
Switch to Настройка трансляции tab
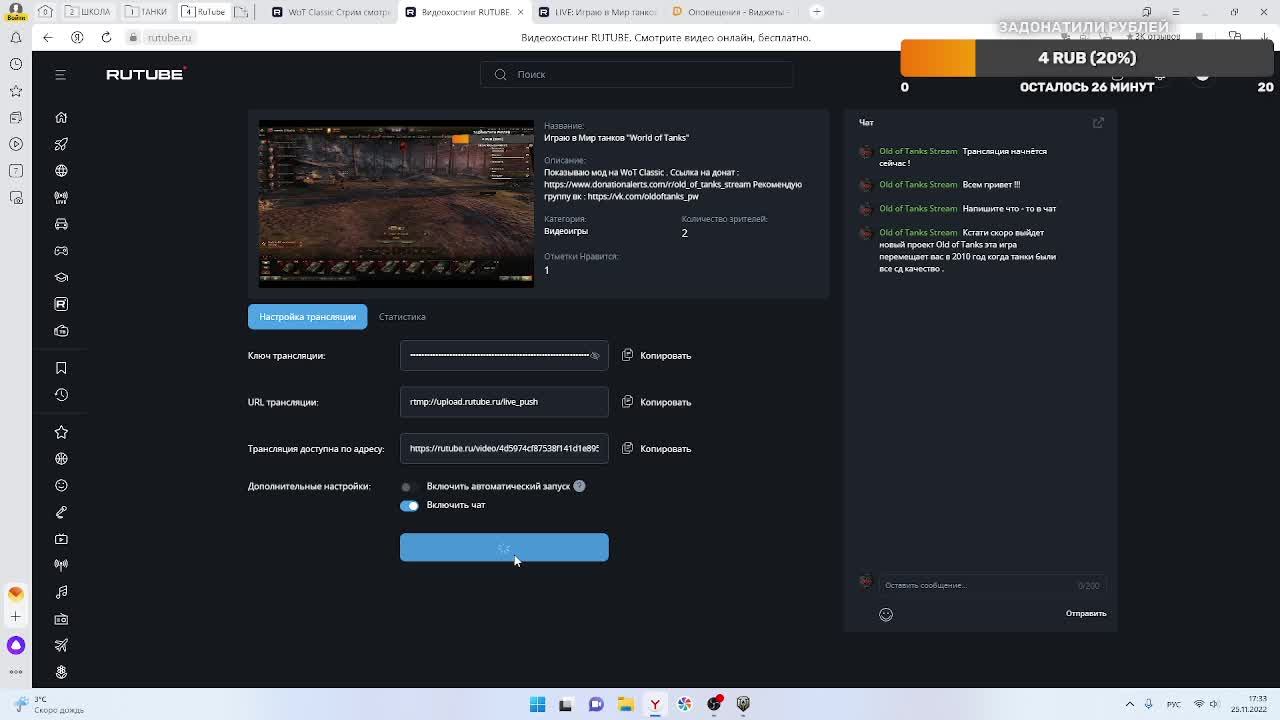click(307, 316)
